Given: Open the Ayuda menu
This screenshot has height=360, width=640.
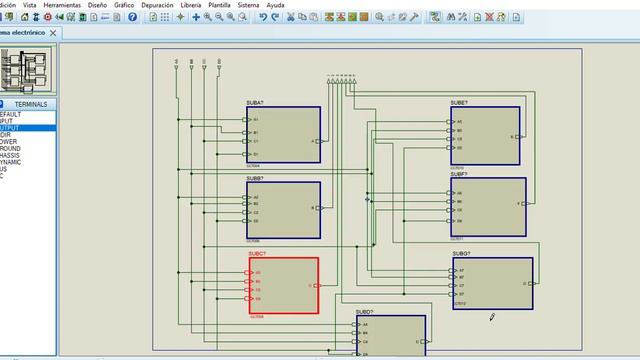Looking at the screenshot, I should pos(275,5).
